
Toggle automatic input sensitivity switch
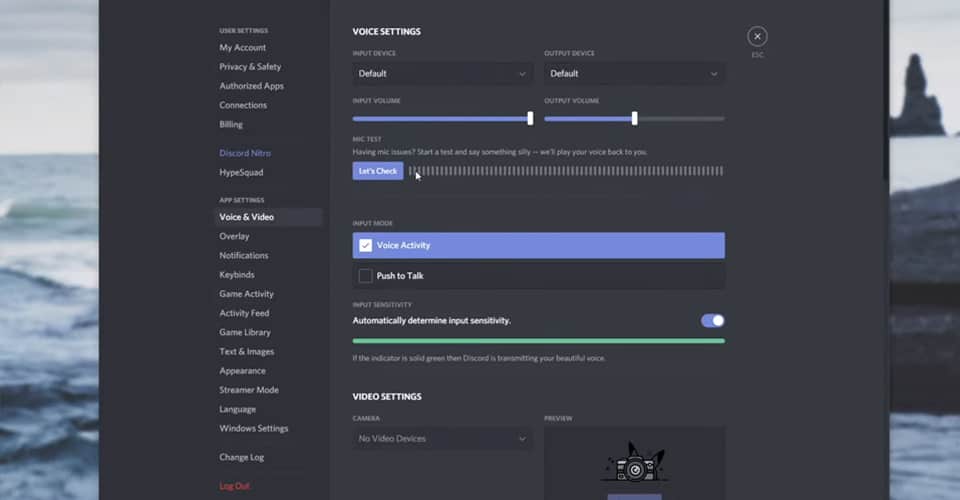pyautogui.click(x=713, y=321)
